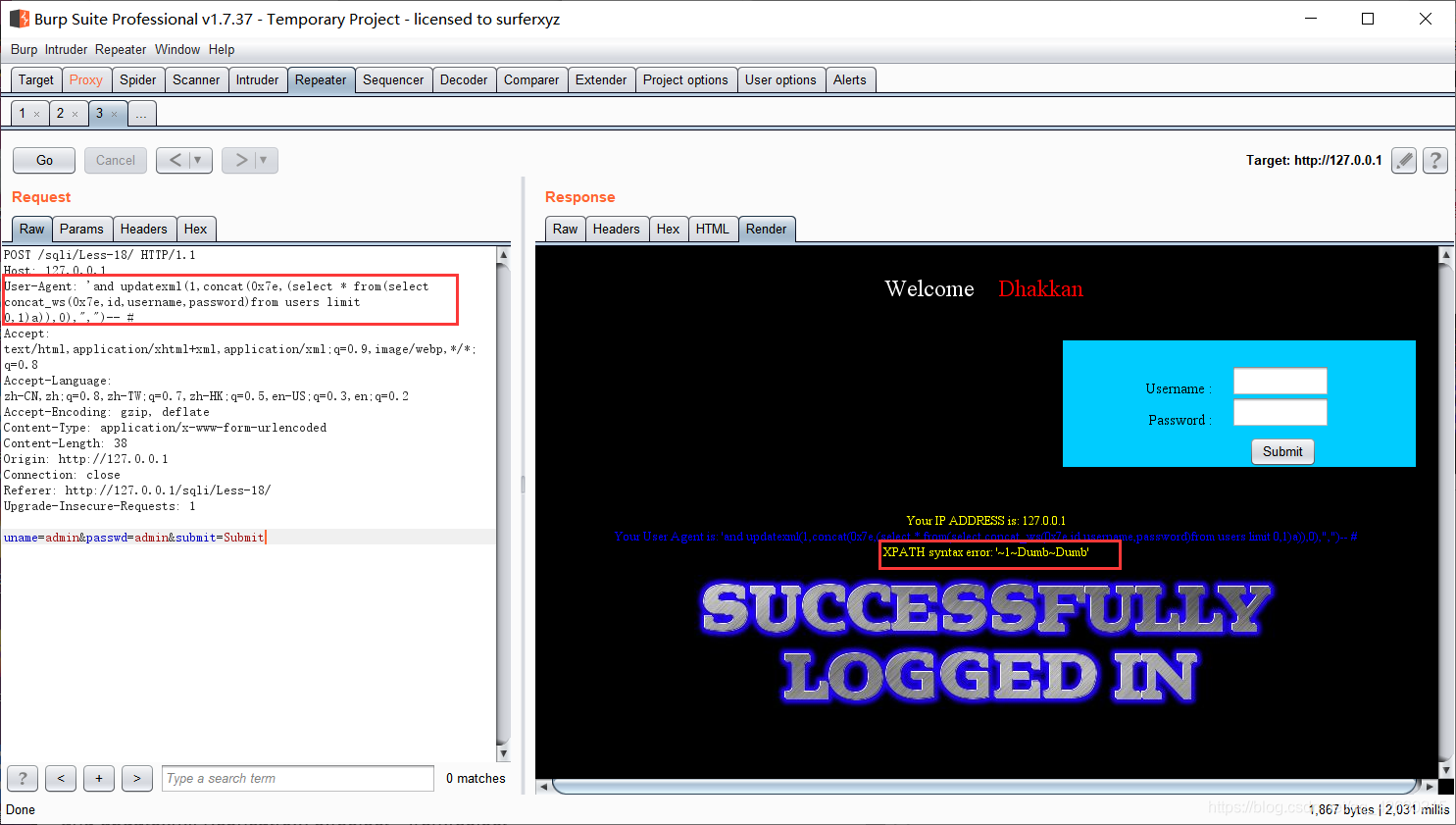Click the Target: http://127.0.0.1 label

[x=1314, y=160]
